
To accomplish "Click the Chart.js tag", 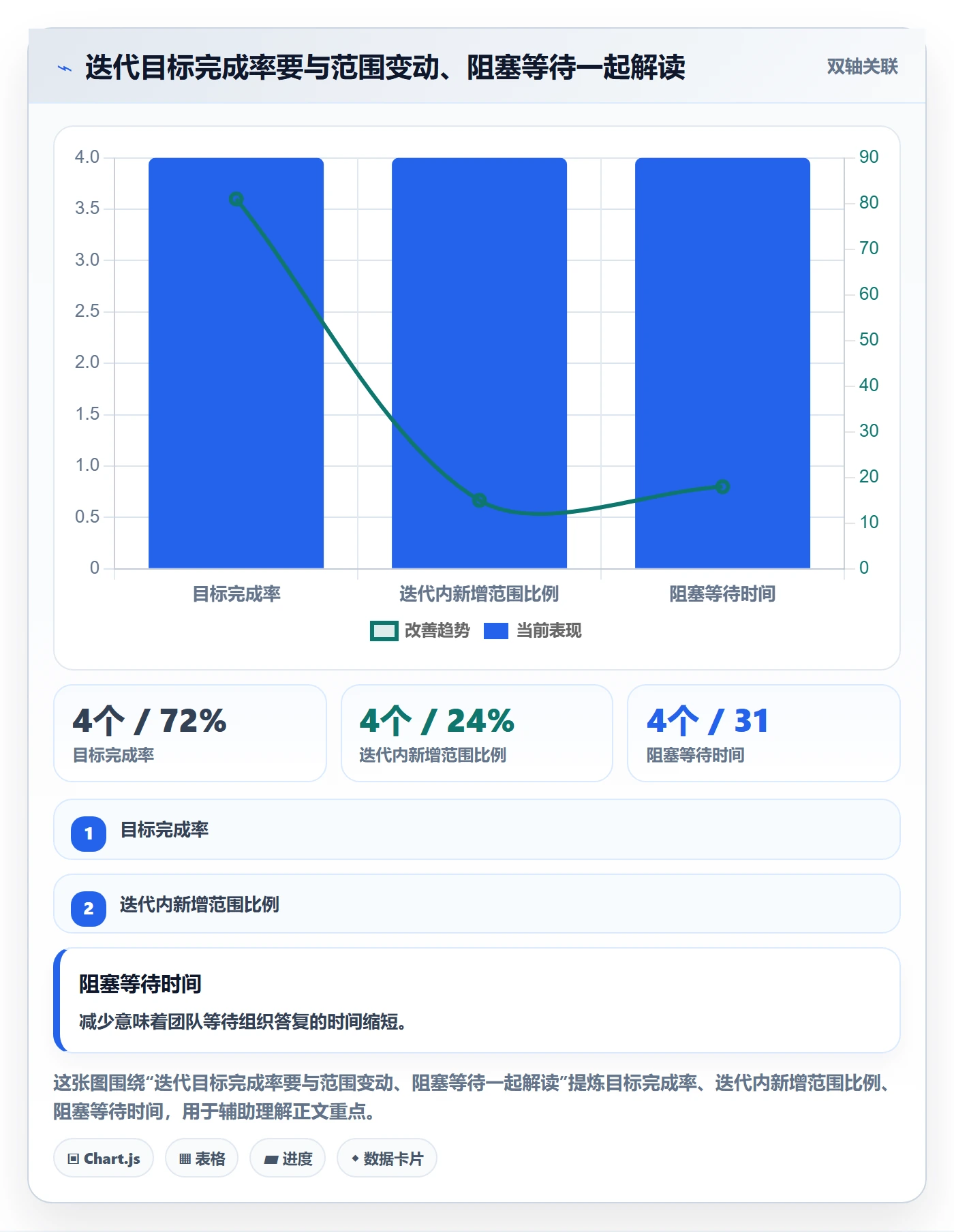I will (x=104, y=1158).
